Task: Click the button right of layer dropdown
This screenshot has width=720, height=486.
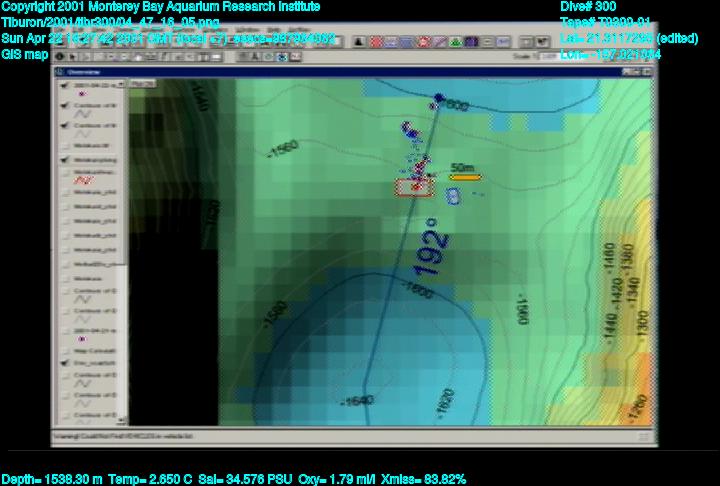Action: [142, 84]
